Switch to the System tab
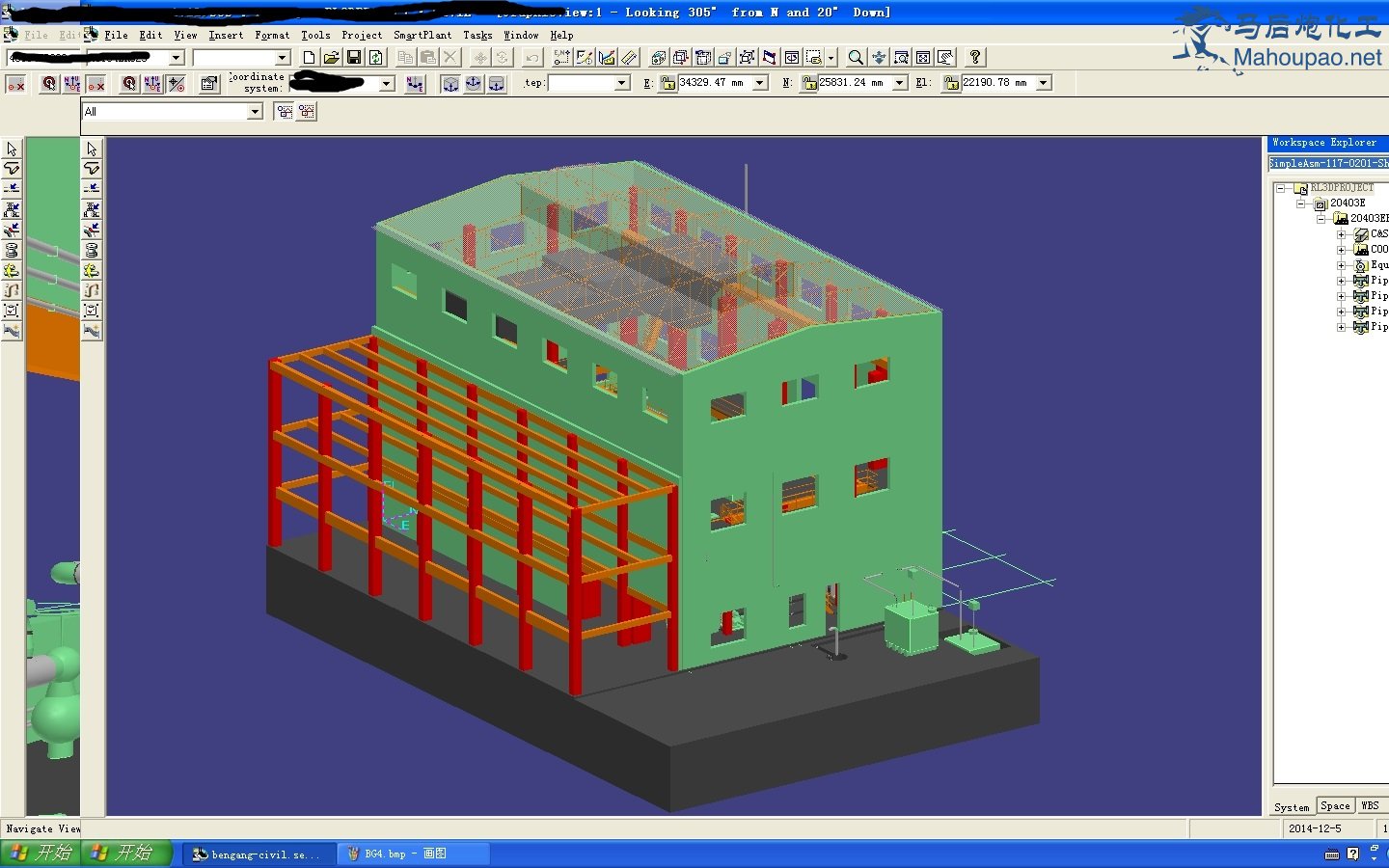 (x=1292, y=807)
